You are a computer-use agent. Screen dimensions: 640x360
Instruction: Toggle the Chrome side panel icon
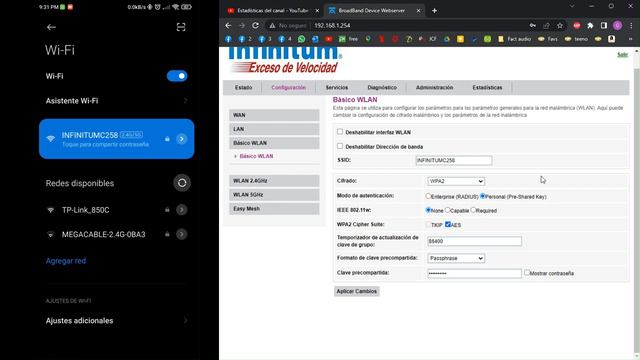[604, 25]
